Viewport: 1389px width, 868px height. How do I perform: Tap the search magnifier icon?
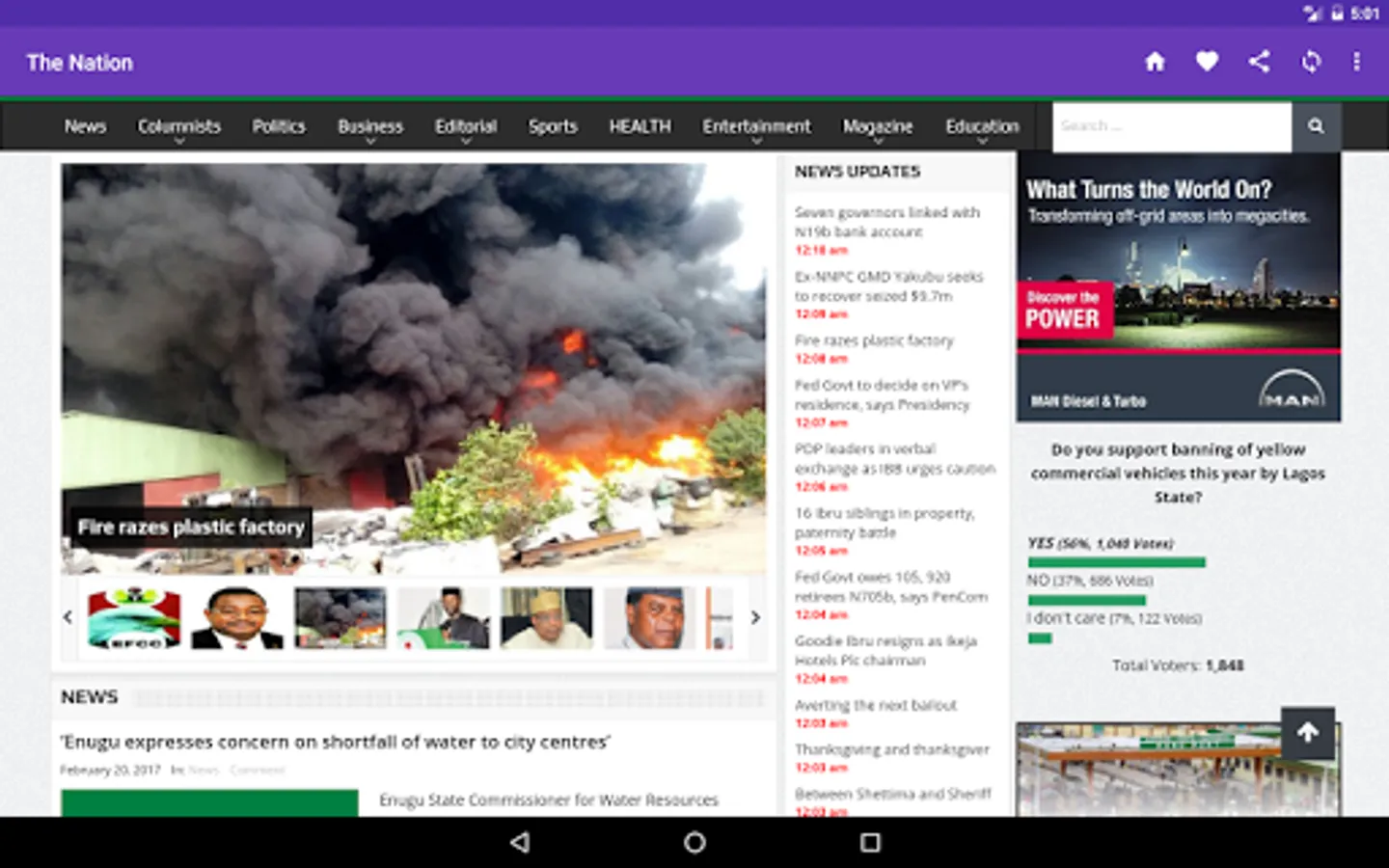(x=1316, y=125)
